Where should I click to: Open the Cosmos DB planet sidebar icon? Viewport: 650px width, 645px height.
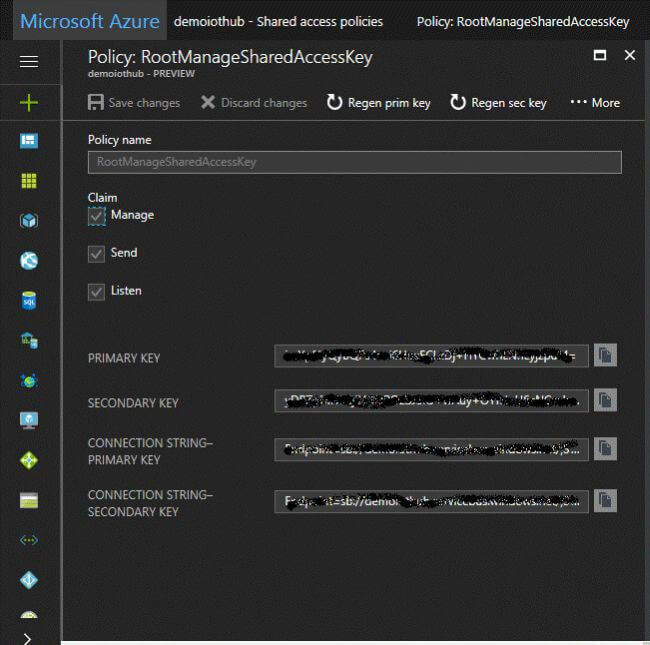(29, 381)
